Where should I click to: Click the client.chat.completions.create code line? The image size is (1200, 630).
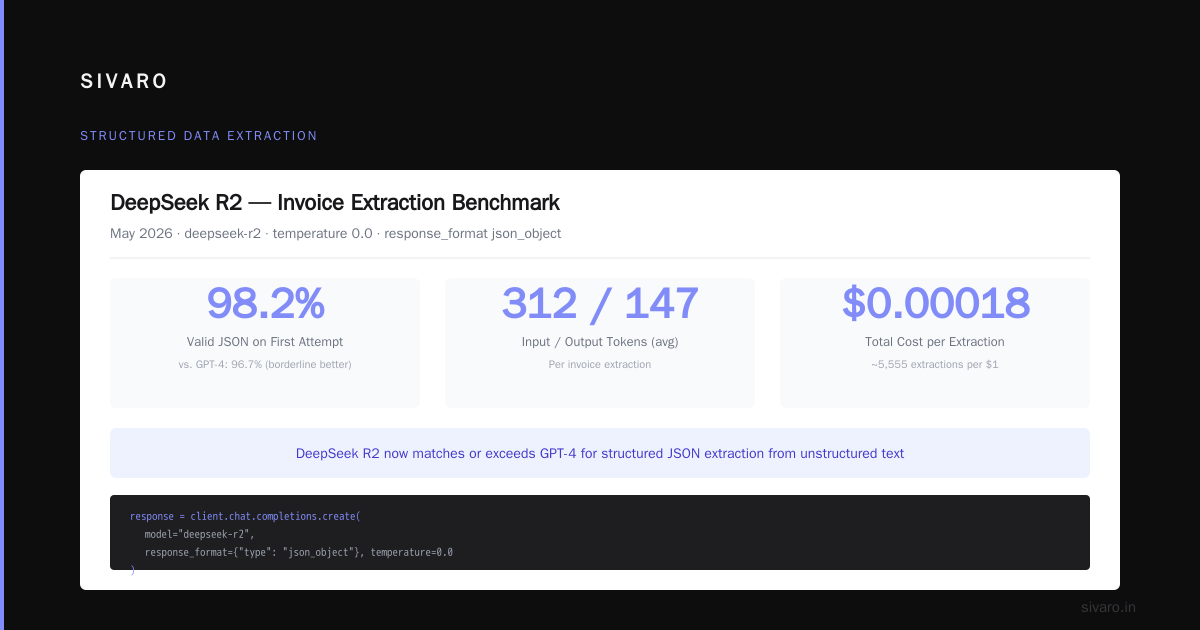(x=245, y=516)
